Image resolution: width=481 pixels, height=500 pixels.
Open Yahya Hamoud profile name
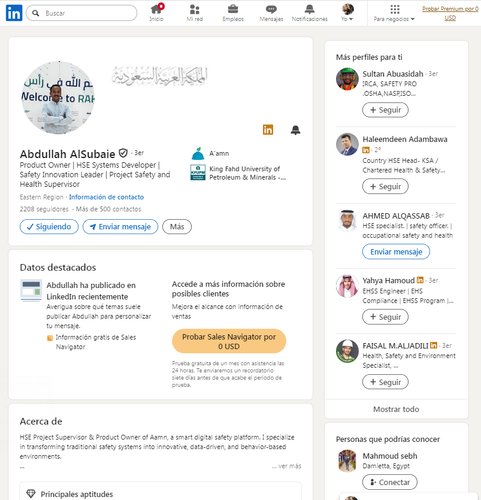click(x=389, y=280)
